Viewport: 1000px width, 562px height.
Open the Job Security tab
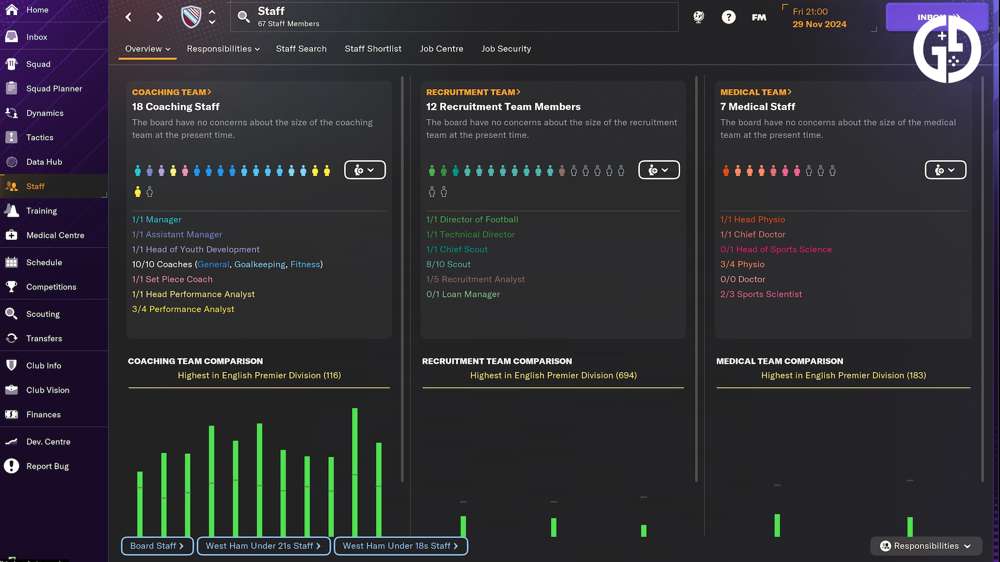tap(506, 49)
